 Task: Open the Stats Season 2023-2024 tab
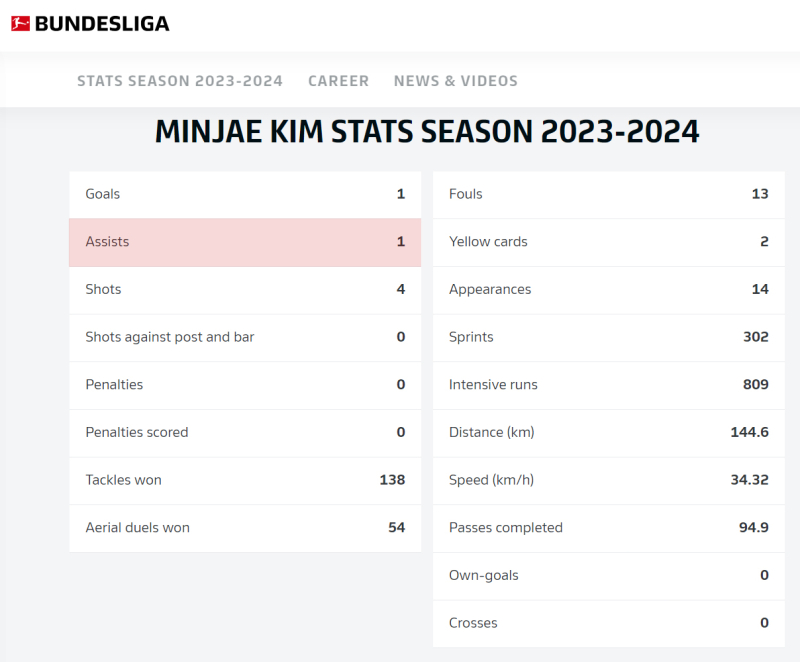180,81
